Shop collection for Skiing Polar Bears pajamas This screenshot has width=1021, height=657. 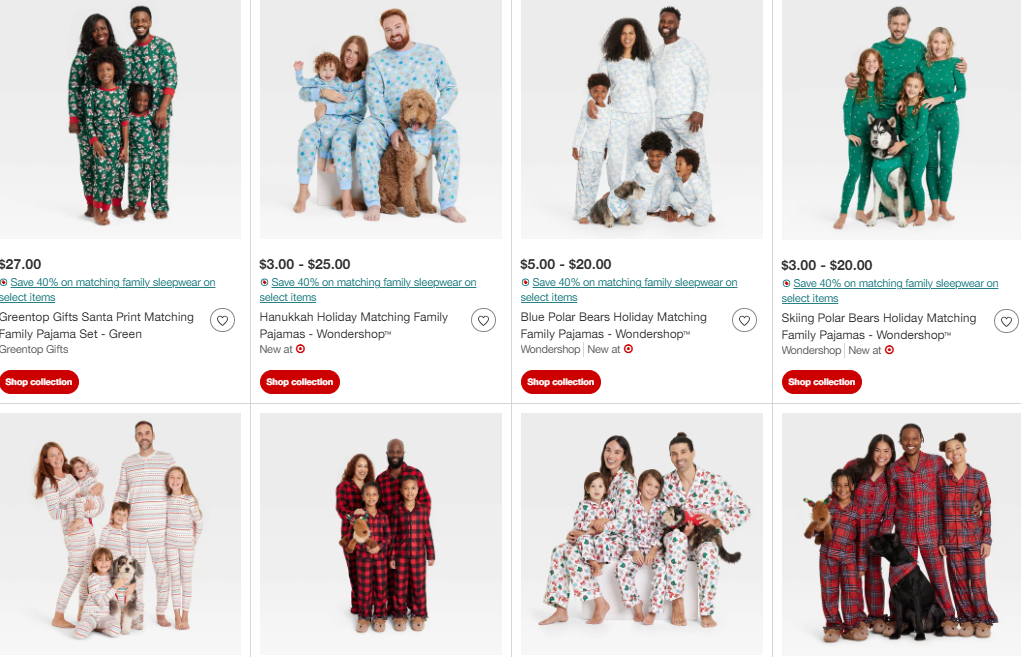pyautogui.click(x=822, y=382)
